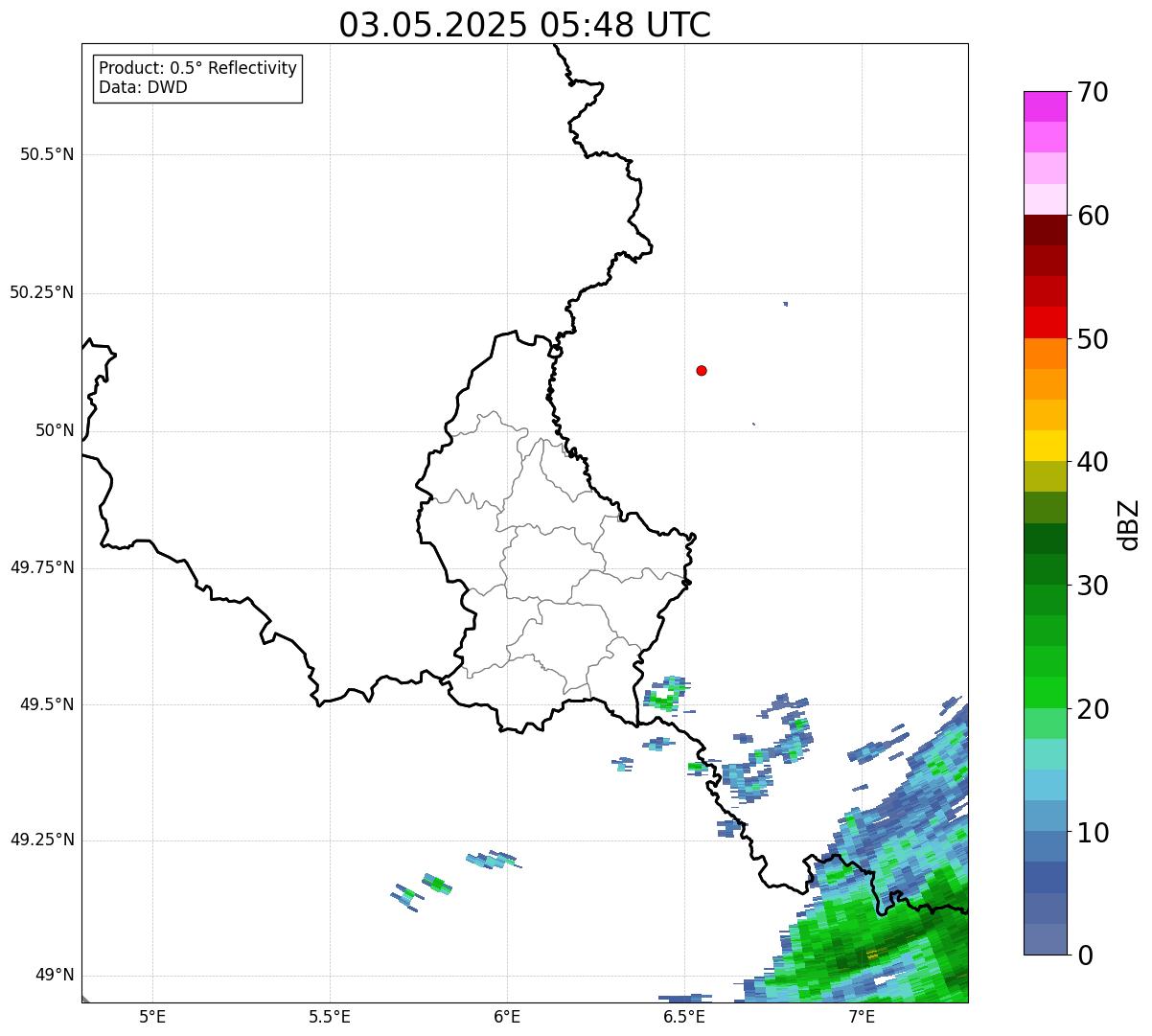Click the pale pink colorbar swatch above 60
This screenshot has width=1152, height=1036.
[1044, 199]
